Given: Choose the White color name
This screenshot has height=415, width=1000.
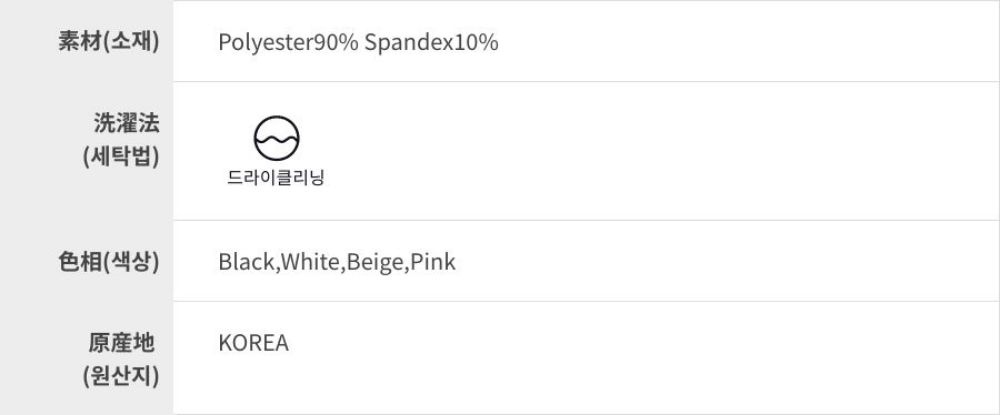Looking at the screenshot, I should pos(311,262).
